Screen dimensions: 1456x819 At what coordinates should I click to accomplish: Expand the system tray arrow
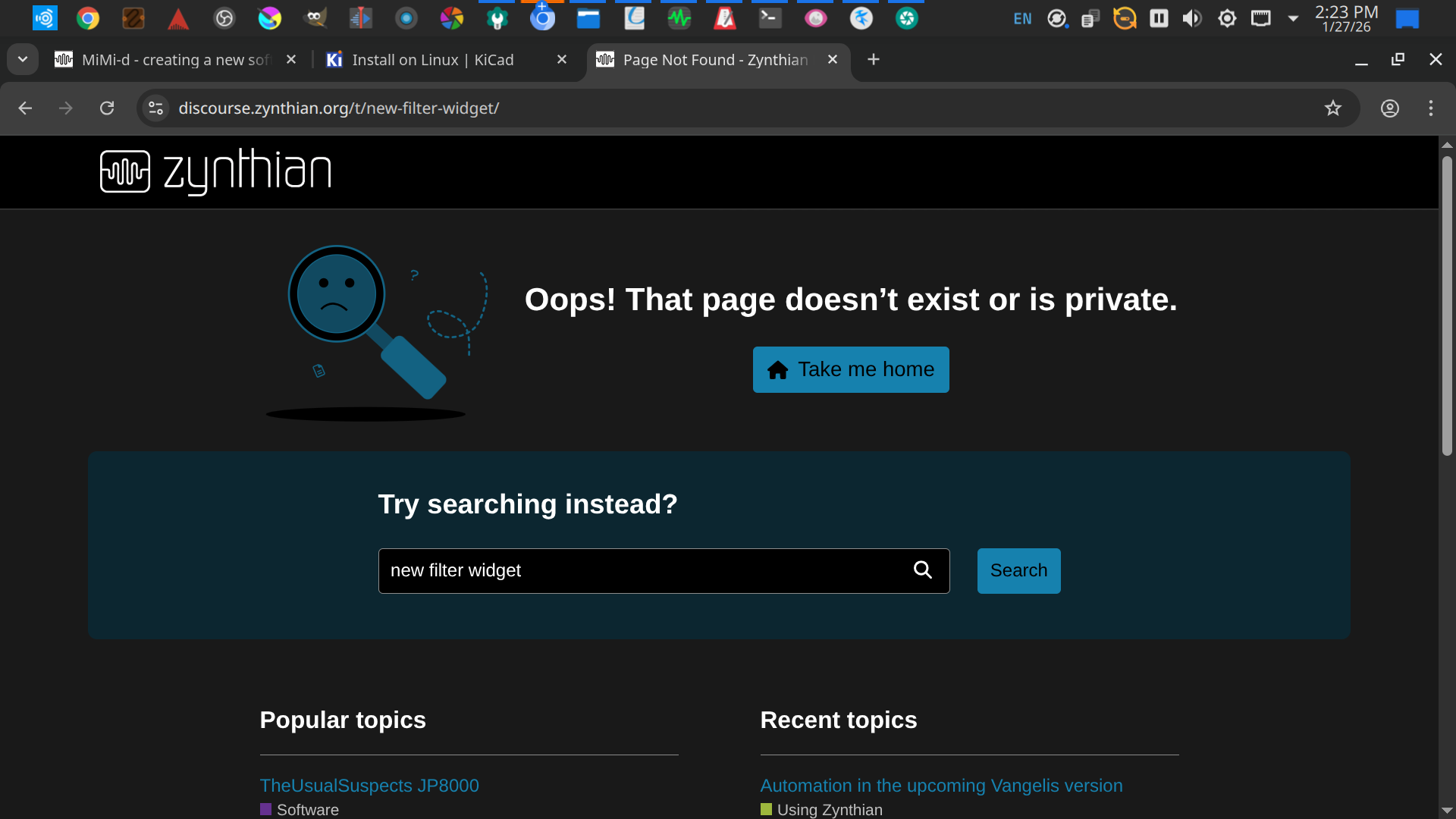click(x=1293, y=18)
